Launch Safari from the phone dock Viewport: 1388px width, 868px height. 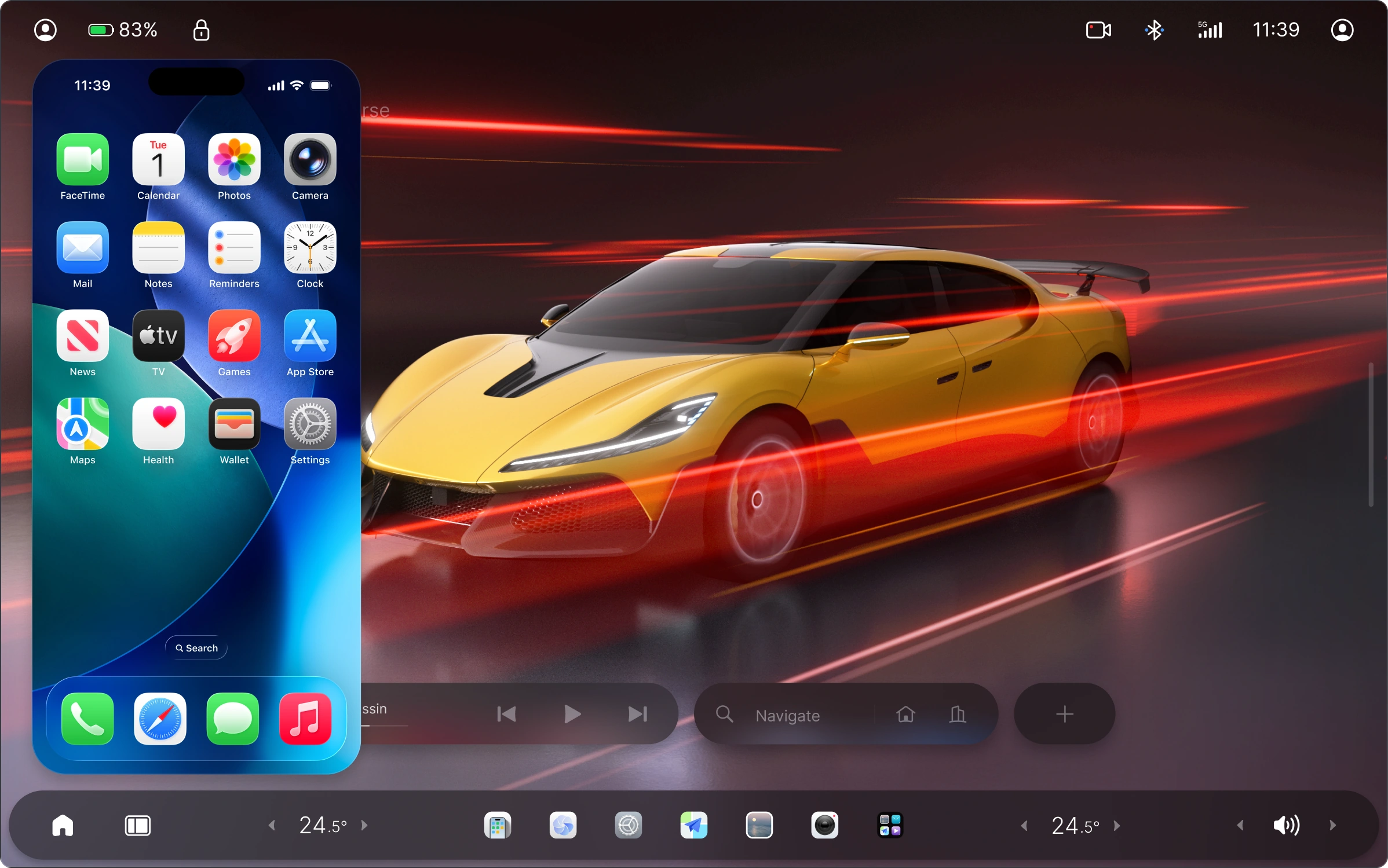coord(160,719)
